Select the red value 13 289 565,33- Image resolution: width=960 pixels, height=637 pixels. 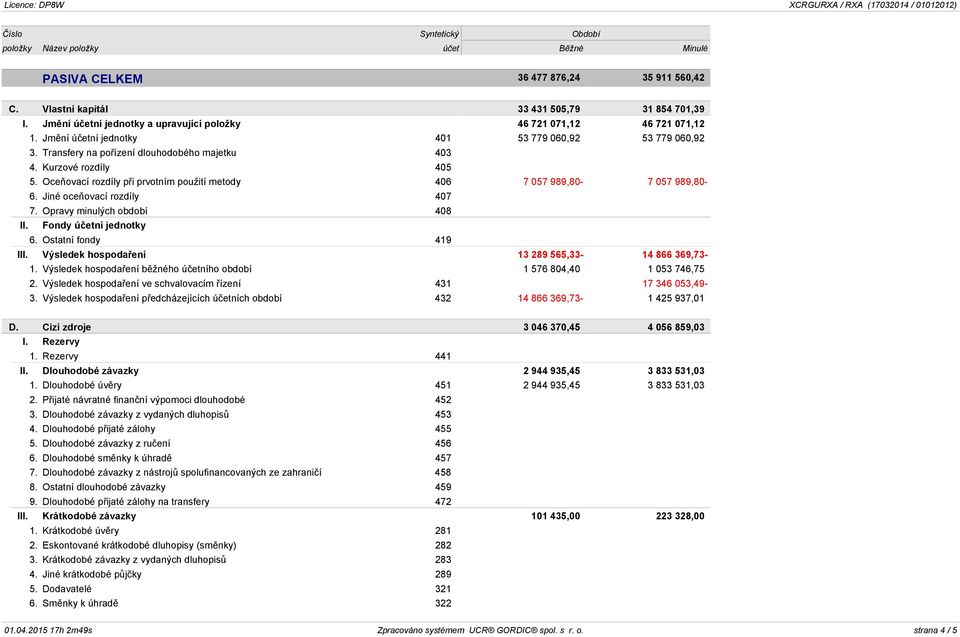[x=550, y=255]
